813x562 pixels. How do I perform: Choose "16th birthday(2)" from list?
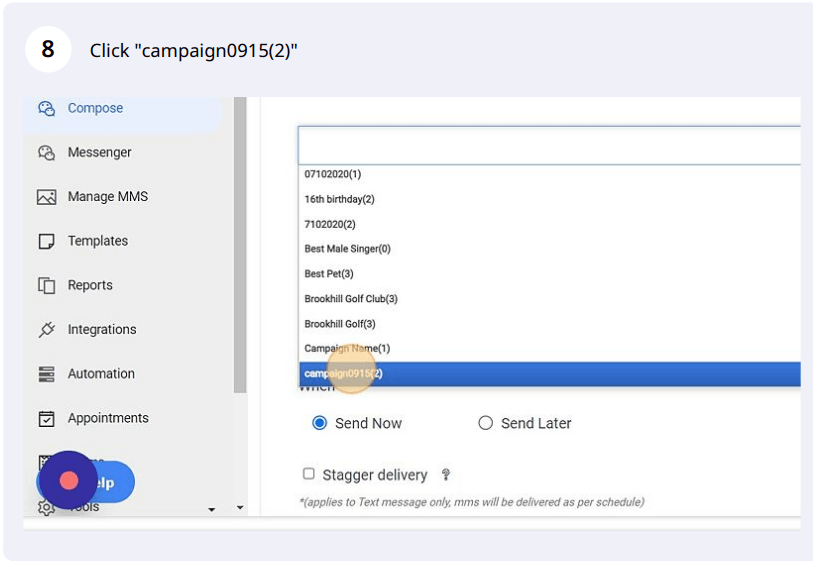(339, 199)
